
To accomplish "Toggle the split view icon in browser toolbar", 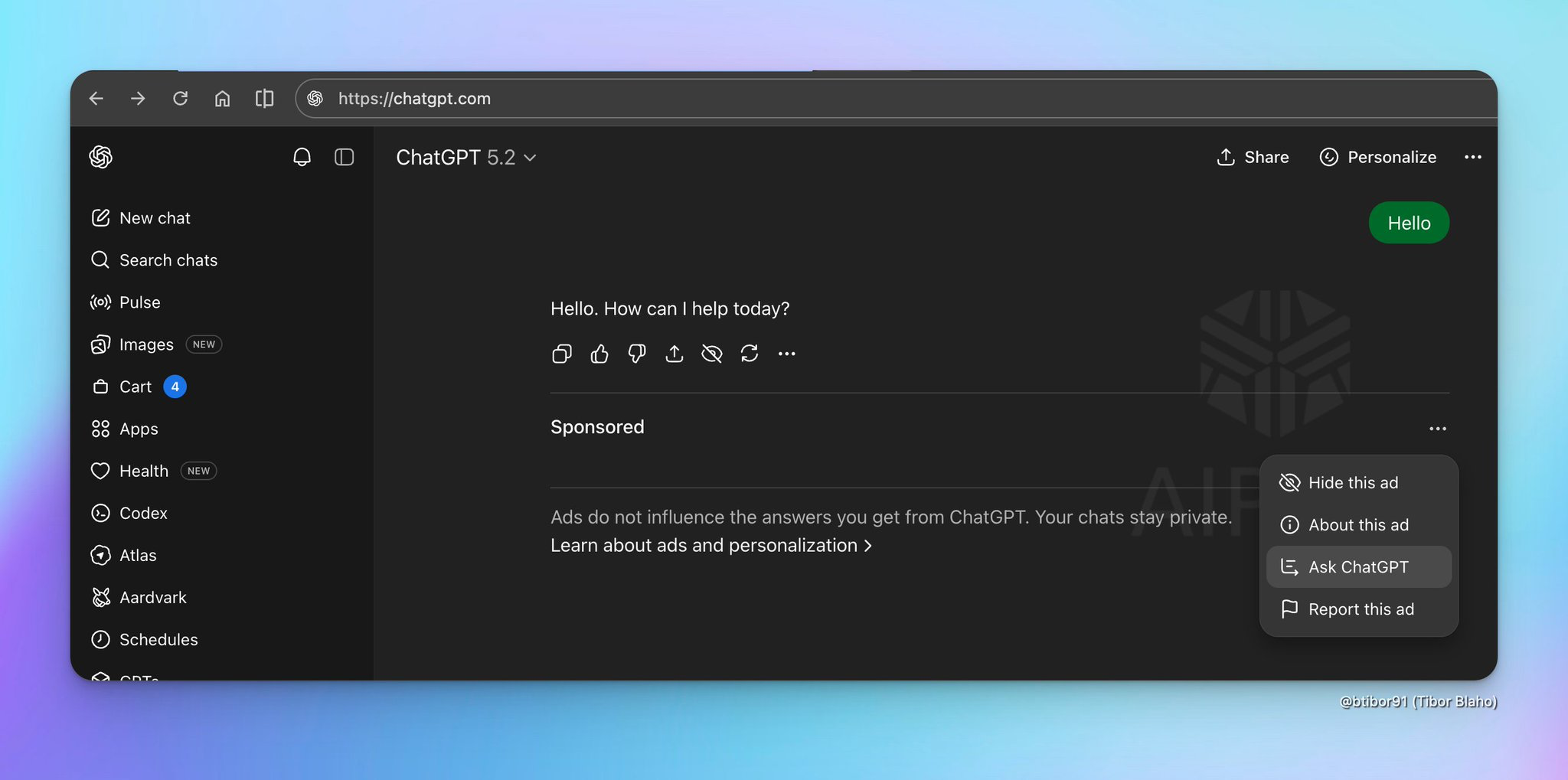I will pyautogui.click(x=264, y=99).
